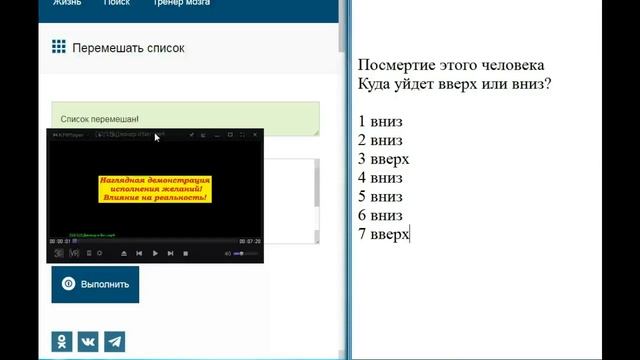Screen dimensions: 640x360
Task: Click the Перемешать список heading
Action: point(128,48)
